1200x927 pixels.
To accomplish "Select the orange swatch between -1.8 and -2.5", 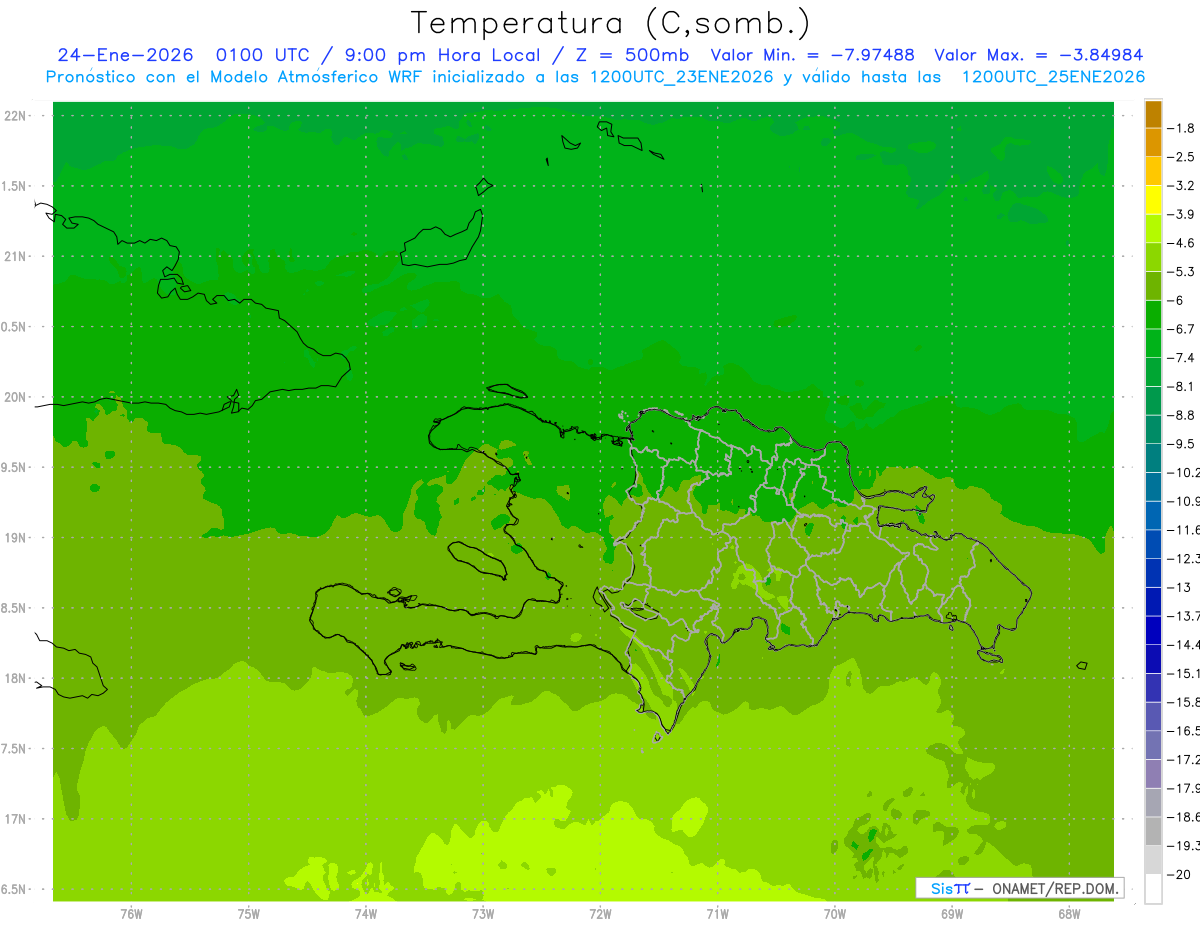I will [x=1153, y=142].
